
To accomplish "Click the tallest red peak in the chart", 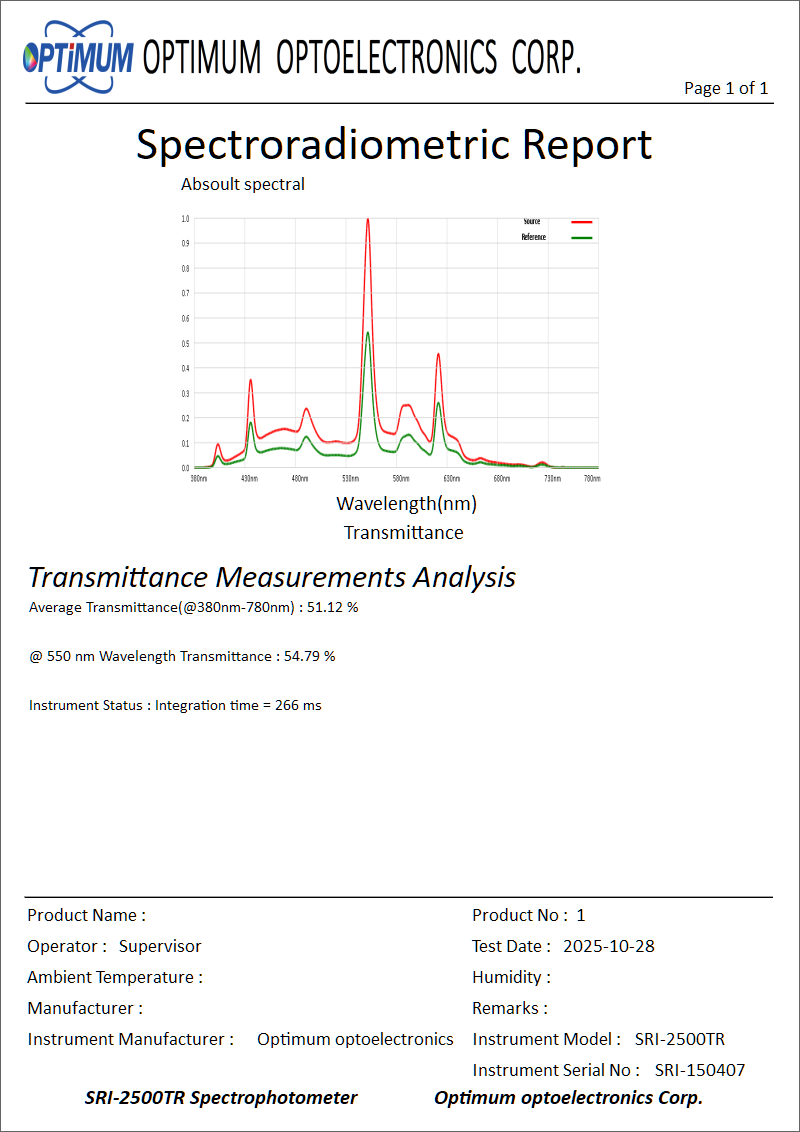I will 368,222.
